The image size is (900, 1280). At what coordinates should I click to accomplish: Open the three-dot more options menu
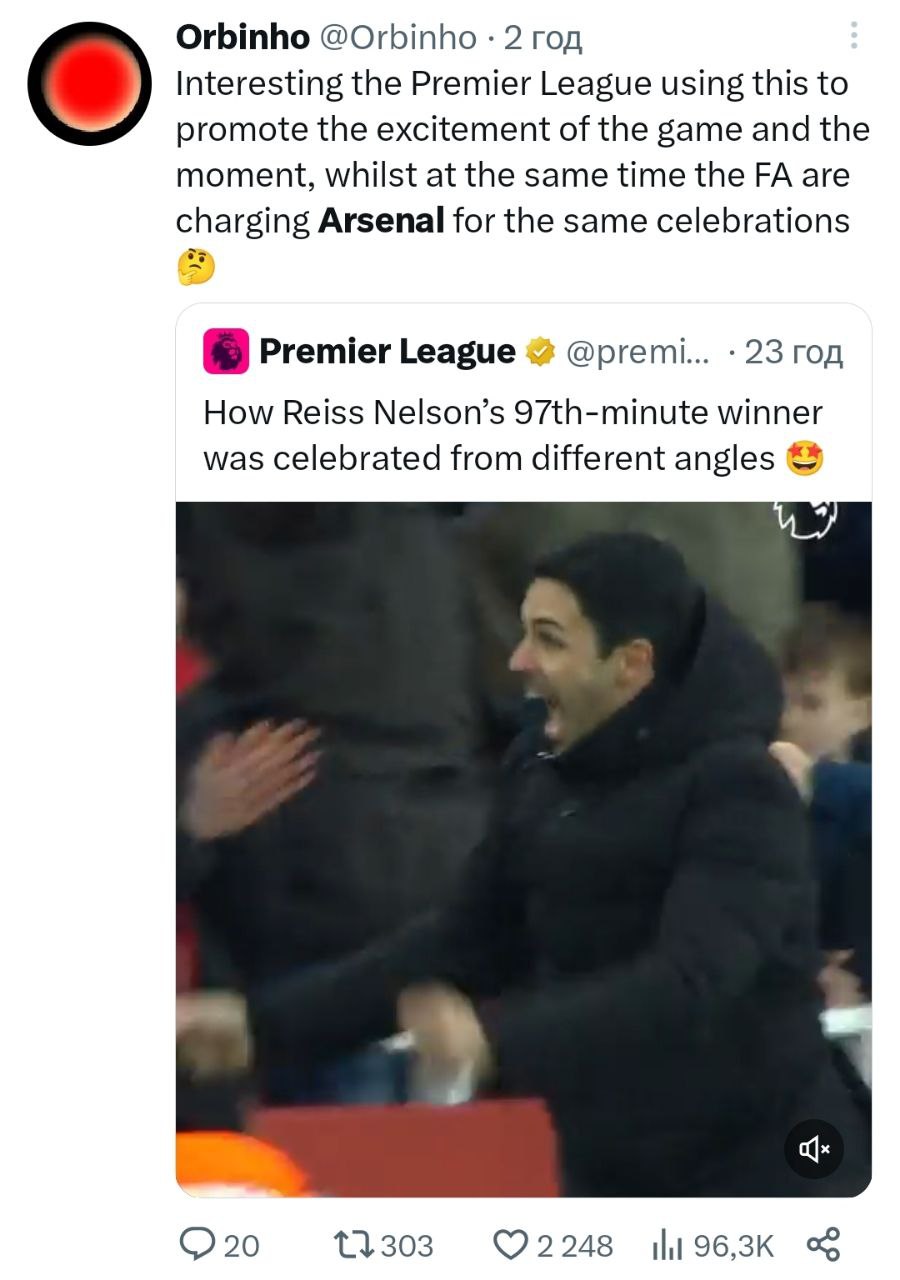[x=853, y=36]
